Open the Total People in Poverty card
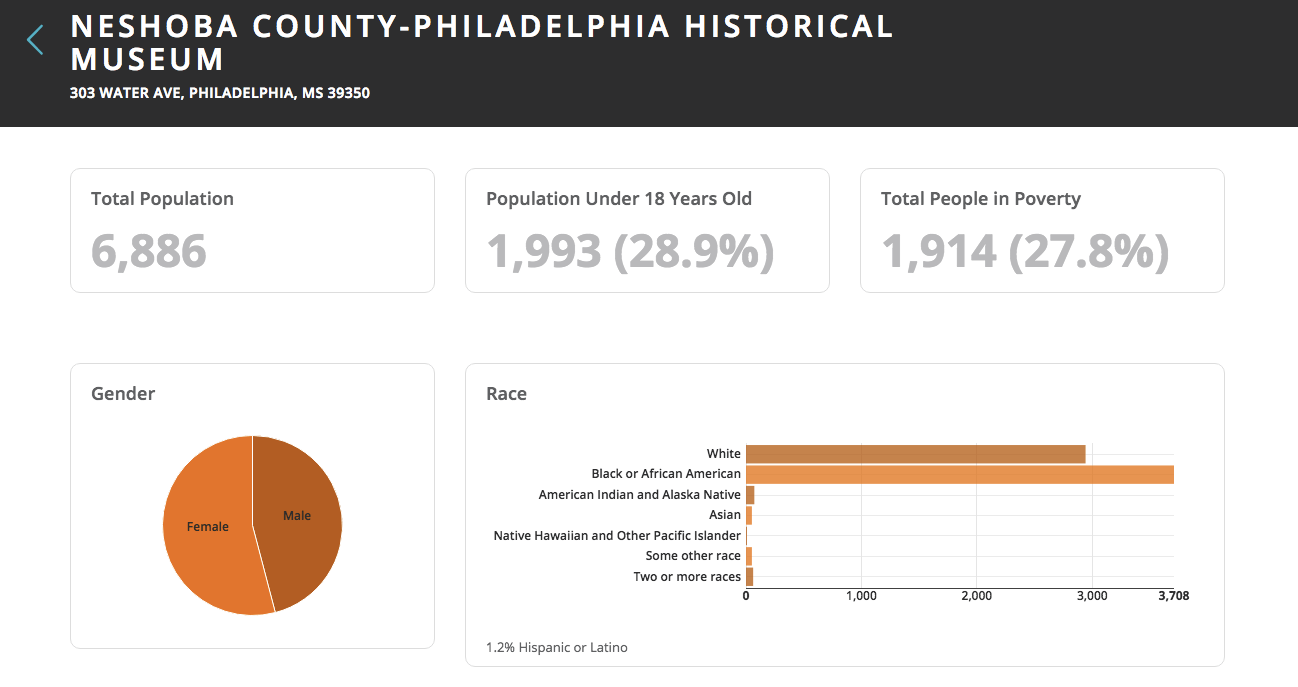 tap(1042, 230)
